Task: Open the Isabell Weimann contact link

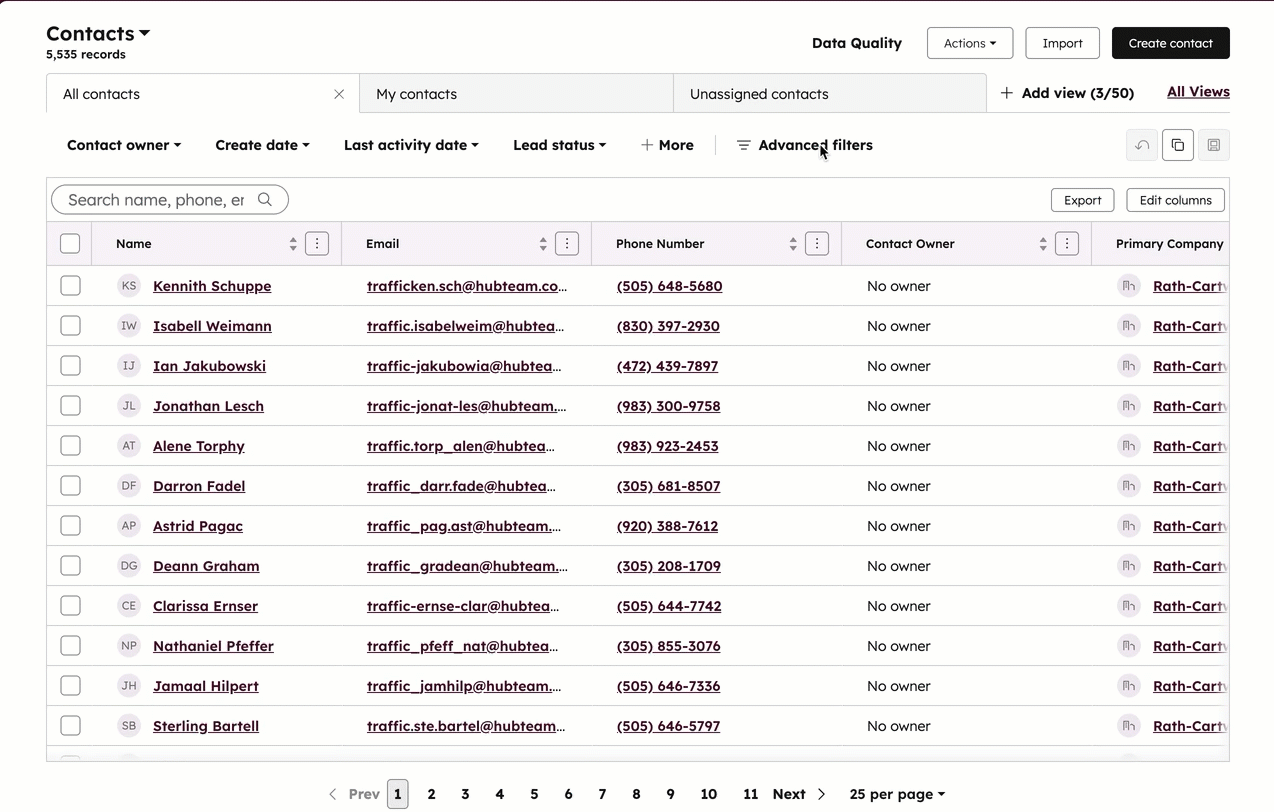Action: 212,326
